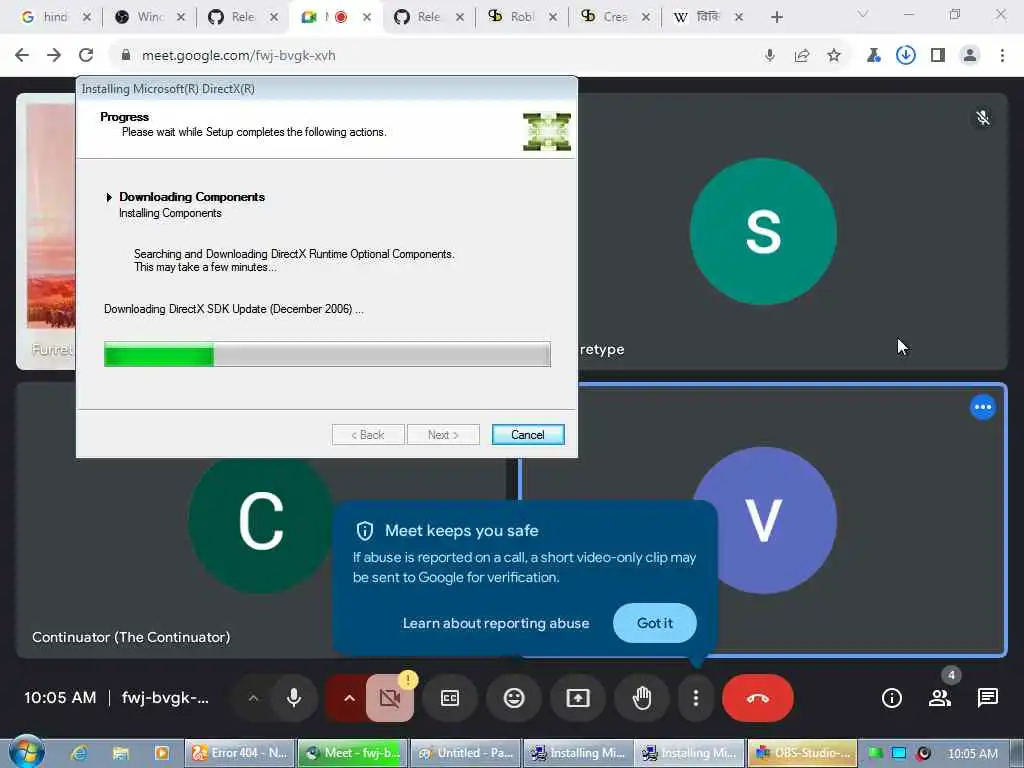Switch to 'Untitled - Paint' taskbar window
The height and width of the screenshot is (768, 1024).
[x=466, y=753]
